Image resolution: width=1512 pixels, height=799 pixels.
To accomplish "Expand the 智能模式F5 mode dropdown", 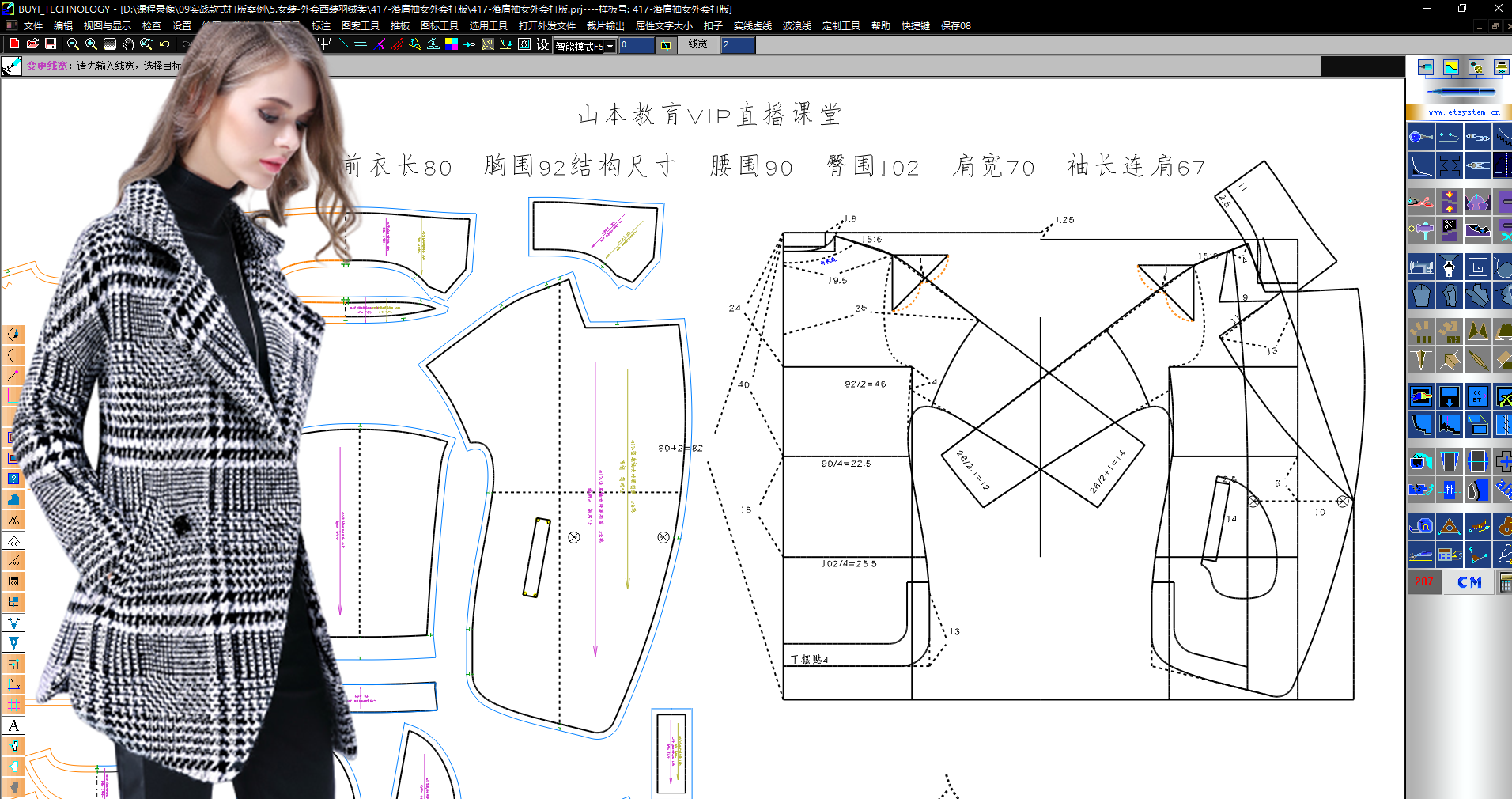I will point(610,47).
